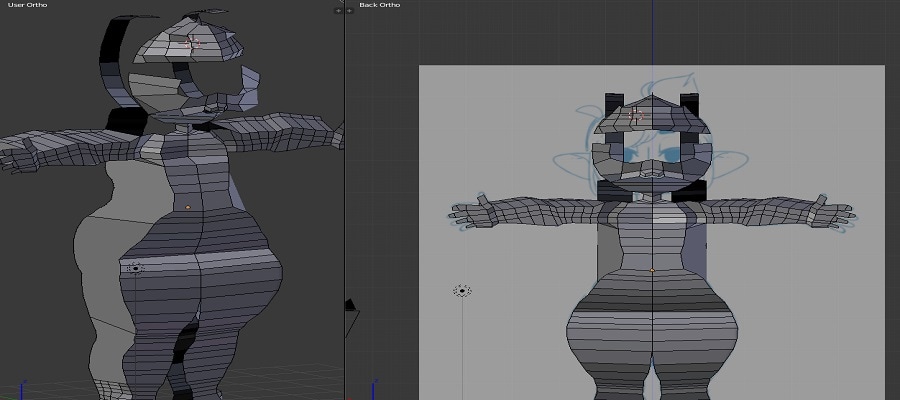Click the vertical divider between the two viewports
900x400 pixels.
(x=344, y=200)
